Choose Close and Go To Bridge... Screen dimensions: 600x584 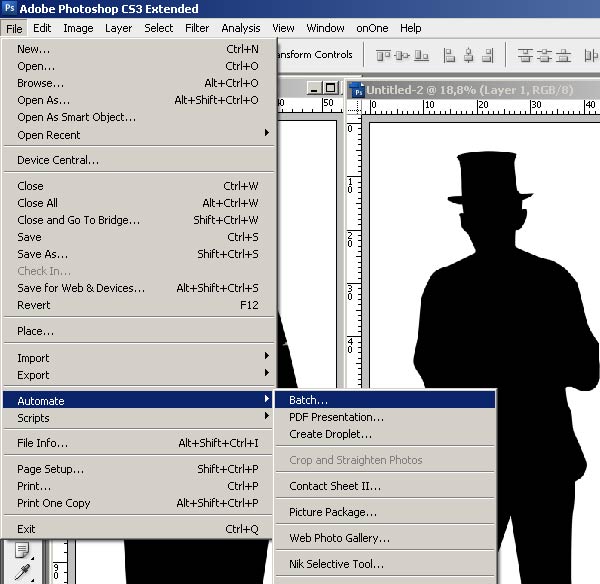click(x=139, y=220)
